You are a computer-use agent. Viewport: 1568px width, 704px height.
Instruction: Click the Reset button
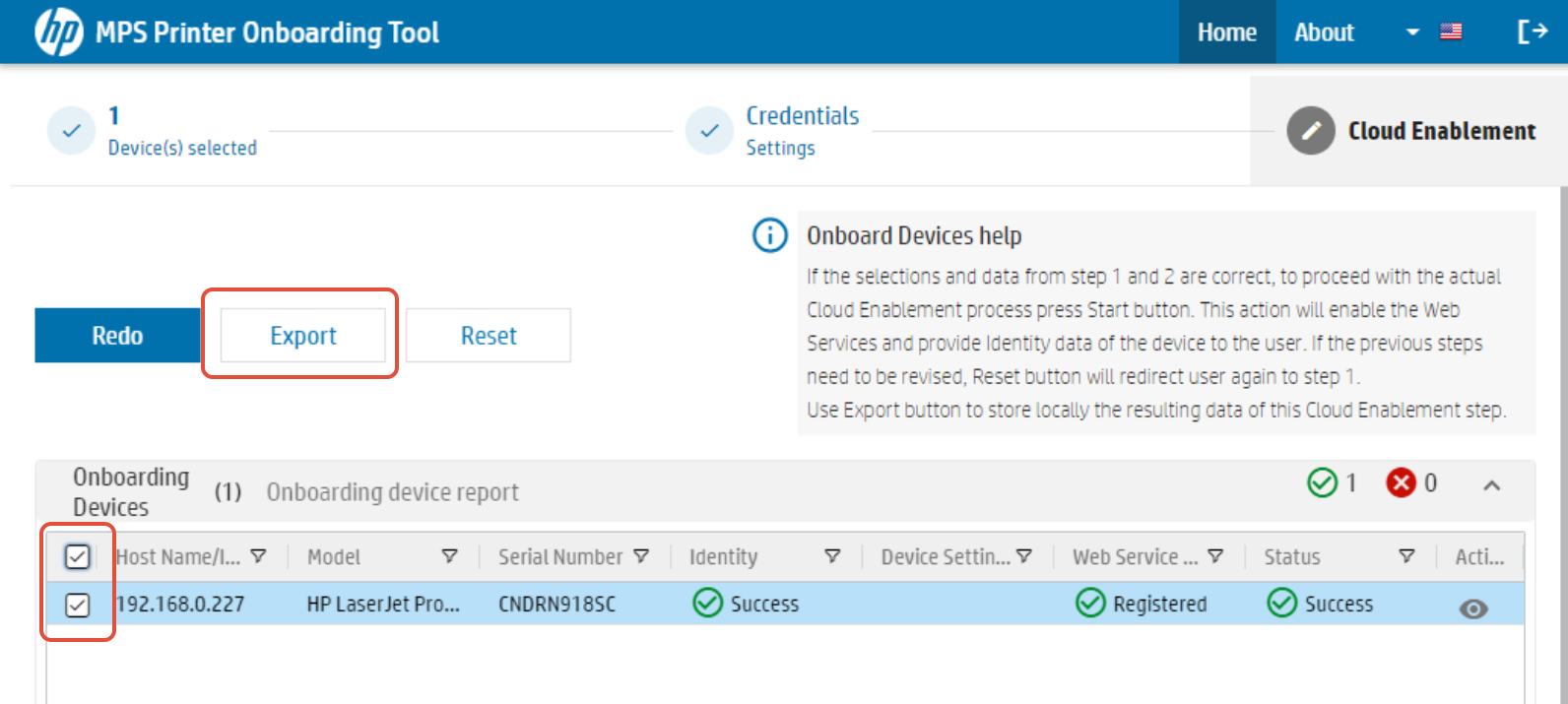[489, 336]
